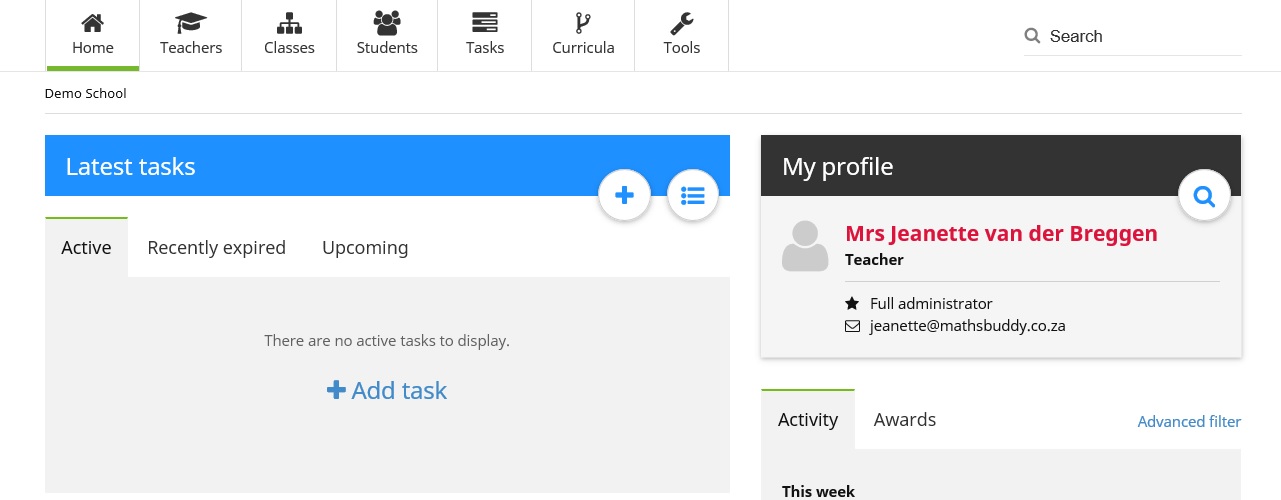The width and height of the screenshot is (1281, 500).
Task: Click the Add task link
Action: point(387,390)
